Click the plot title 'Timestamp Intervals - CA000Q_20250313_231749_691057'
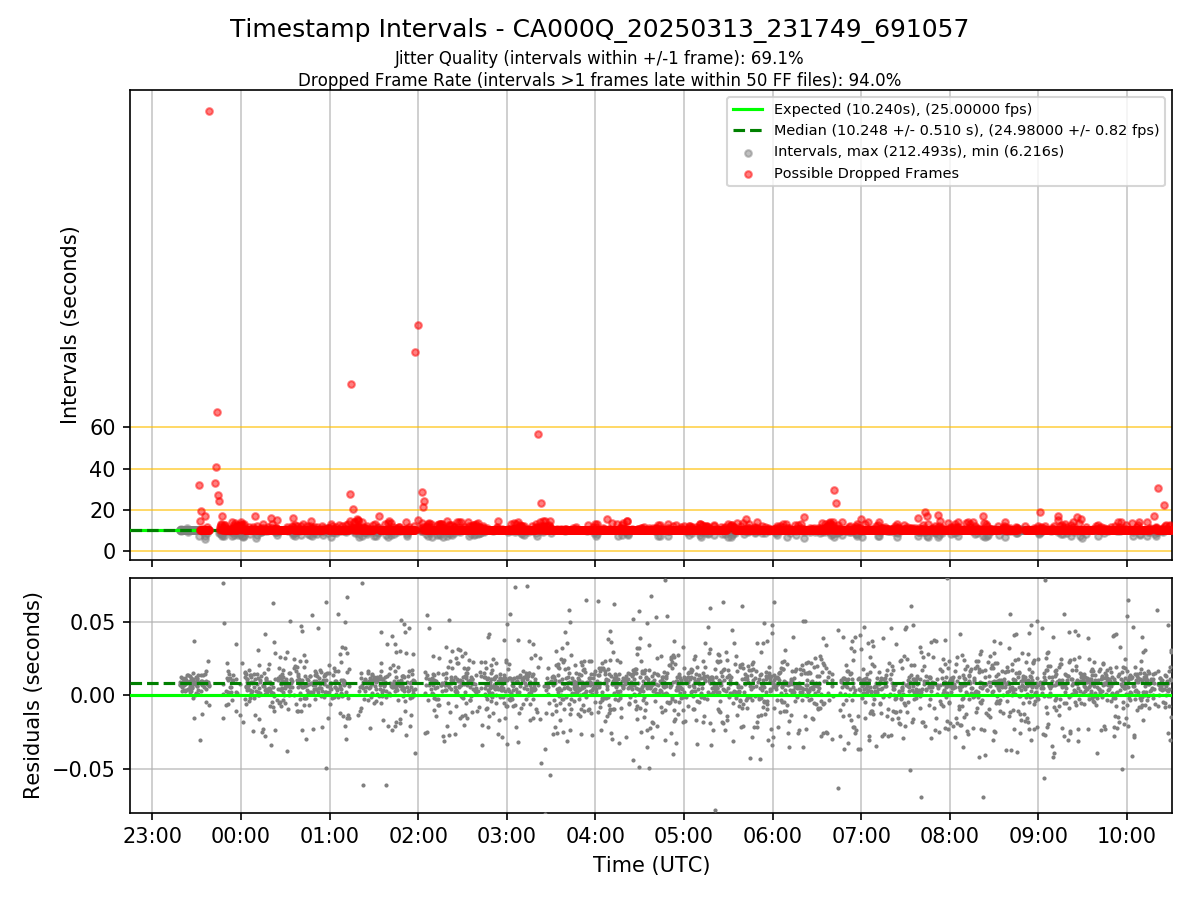Image resolution: width=1200 pixels, height=900 pixels. coord(599,29)
